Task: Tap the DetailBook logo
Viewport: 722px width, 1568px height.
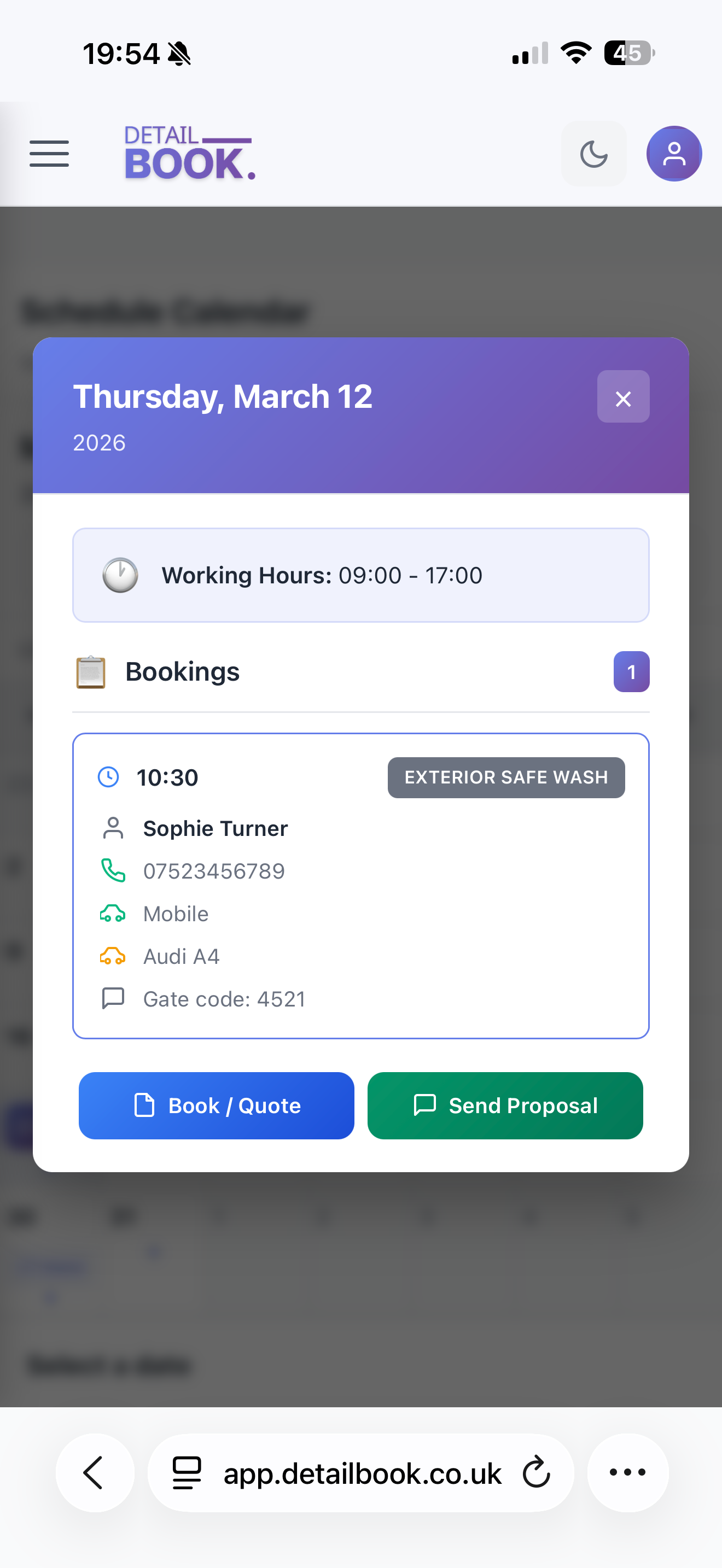Action: click(189, 154)
